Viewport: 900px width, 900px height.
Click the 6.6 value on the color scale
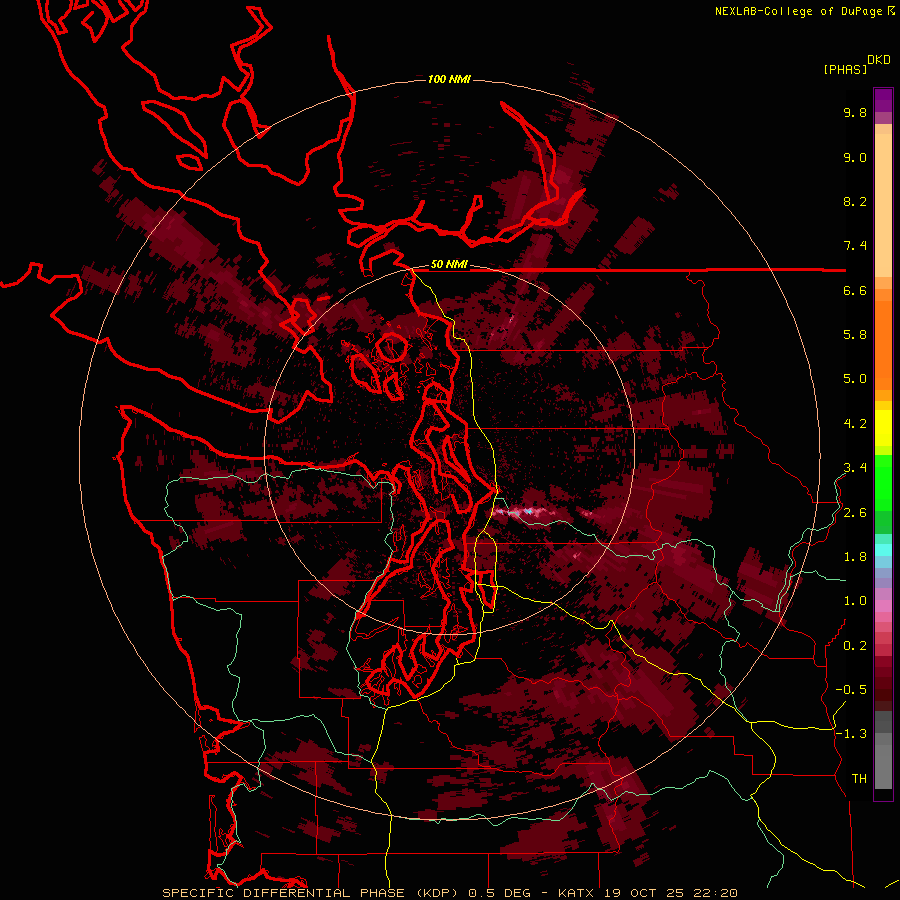(855, 291)
